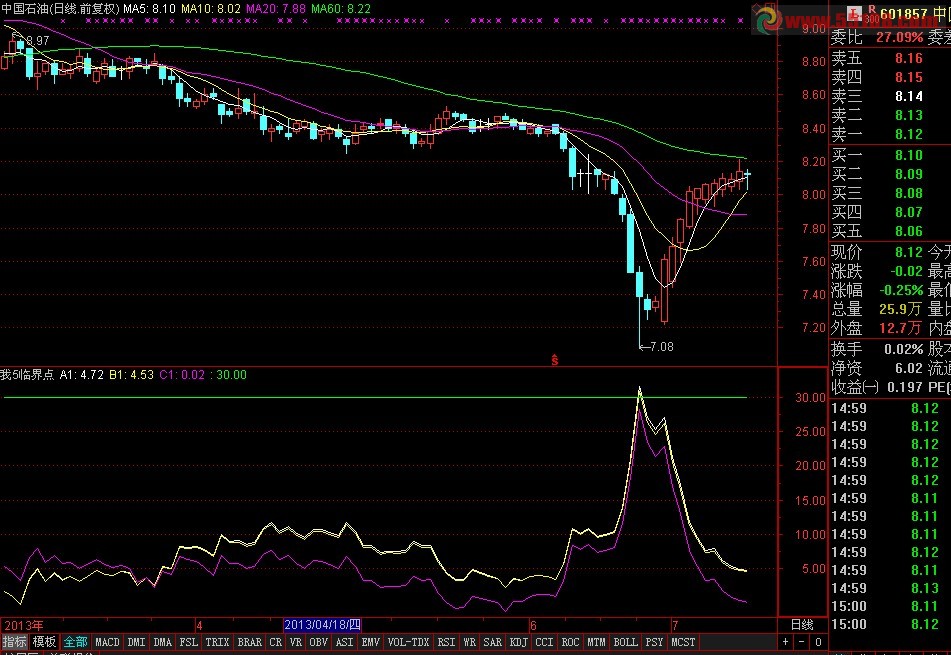Select the MCST indicator tab

pos(684,642)
